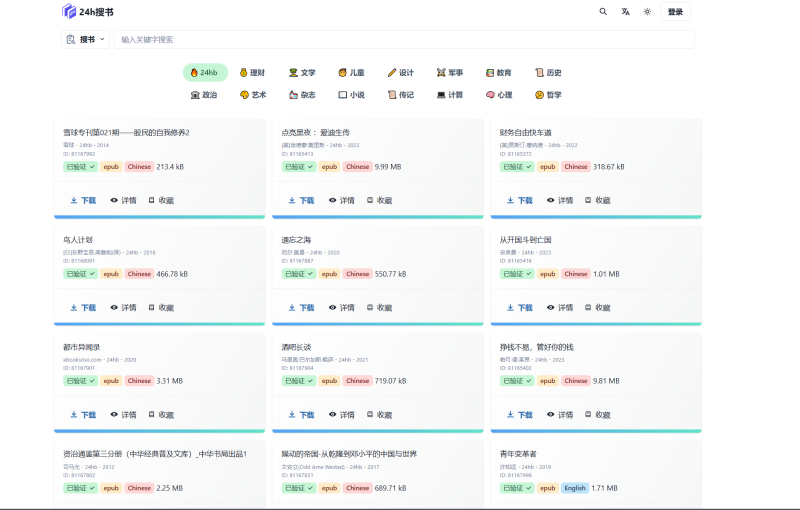This screenshot has width=800, height=510.
Task: Select the 哲学 philosophy category
Action: (x=547, y=95)
